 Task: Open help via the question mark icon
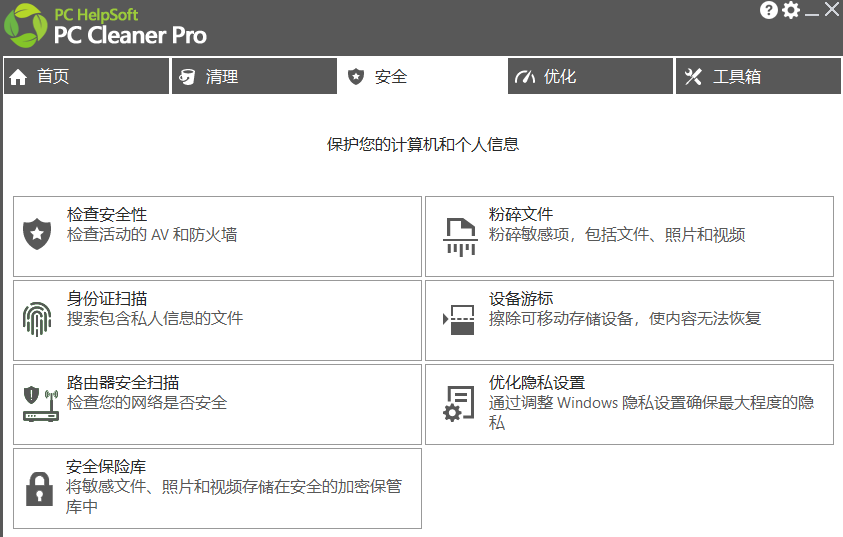[x=768, y=10]
